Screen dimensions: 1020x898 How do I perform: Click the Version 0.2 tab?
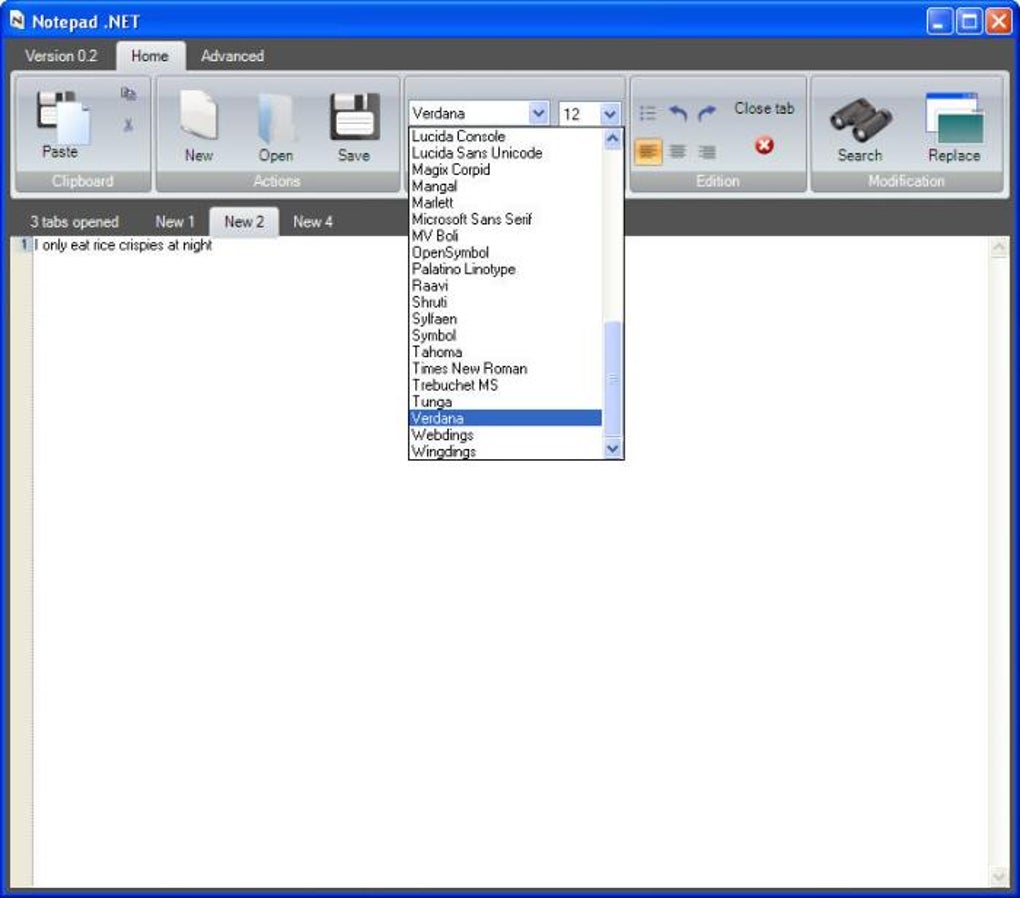(61, 56)
